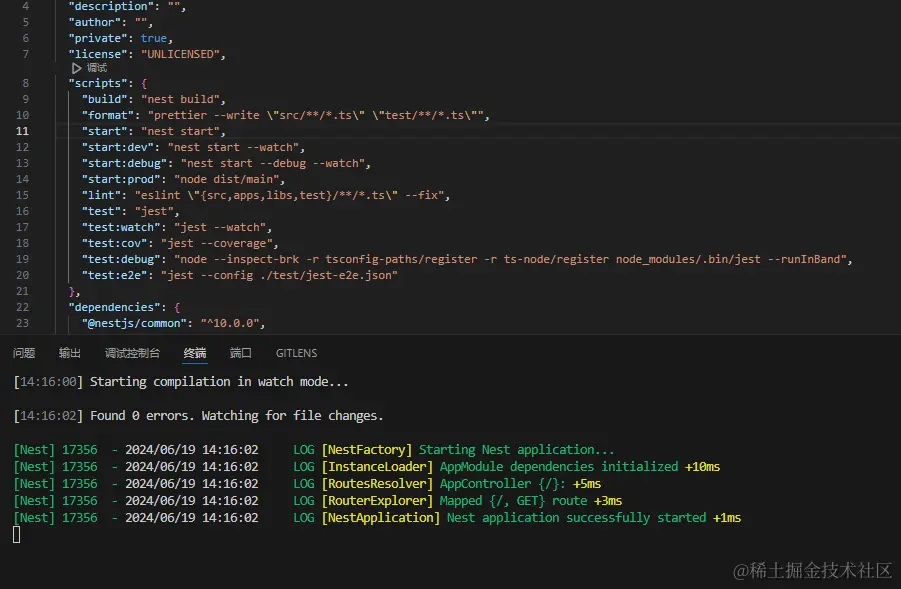Screen dimensions: 901x589
Task: Click the "author" key
Action: (94, 22)
